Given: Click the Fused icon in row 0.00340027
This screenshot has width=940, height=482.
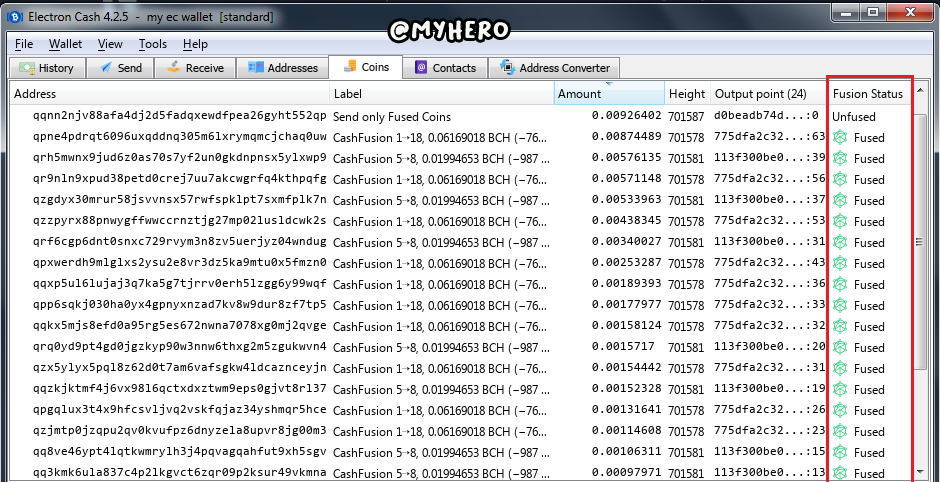Looking at the screenshot, I should pyautogui.click(x=841, y=243).
